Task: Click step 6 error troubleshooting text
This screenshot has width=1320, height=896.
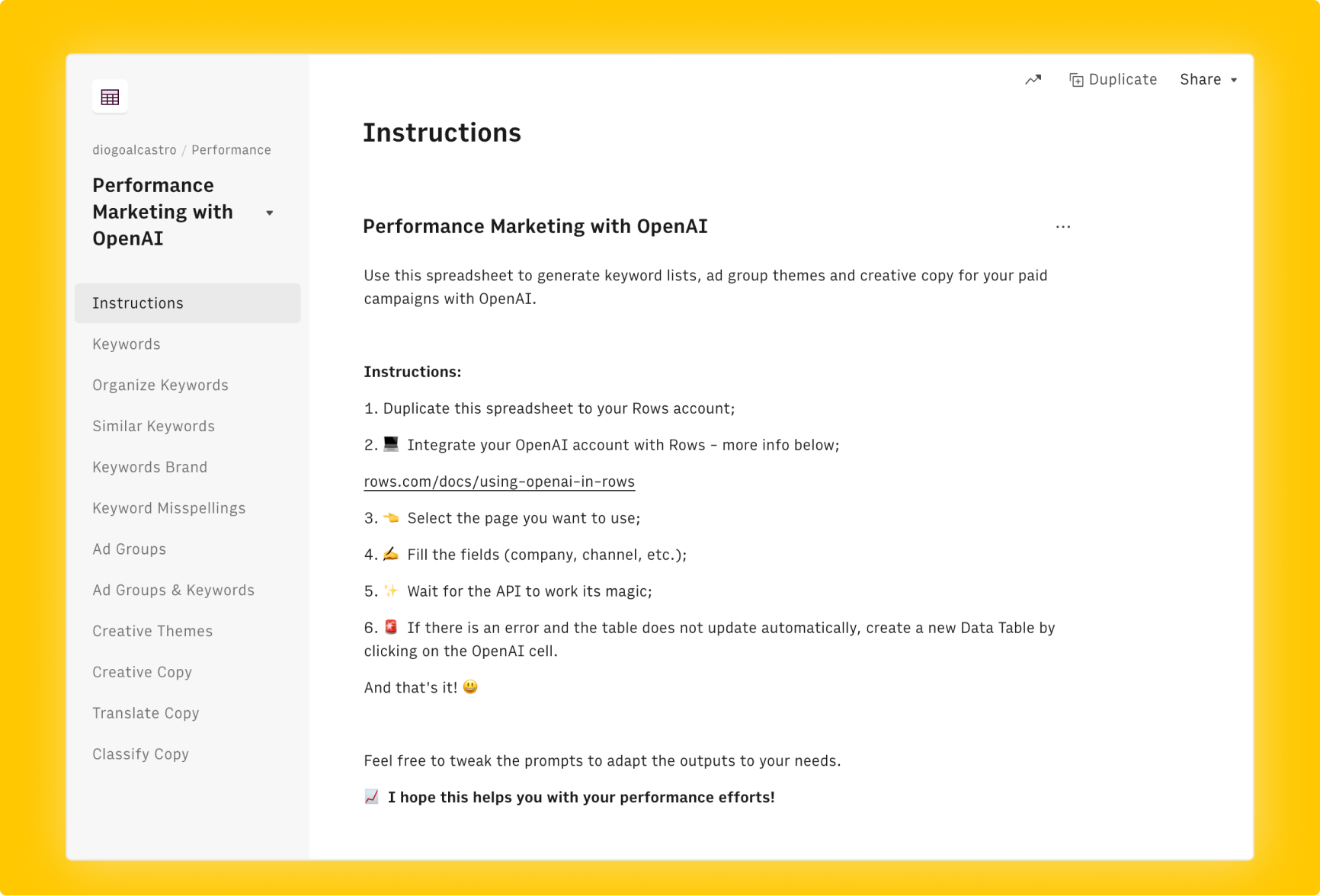Action: pyautogui.click(x=710, y=639)
